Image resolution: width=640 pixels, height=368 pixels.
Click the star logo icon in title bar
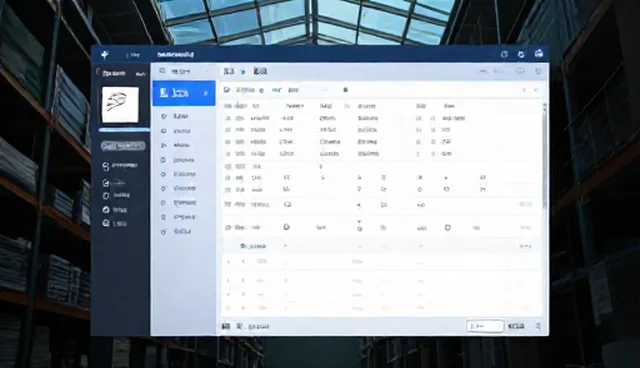point(105,55)
